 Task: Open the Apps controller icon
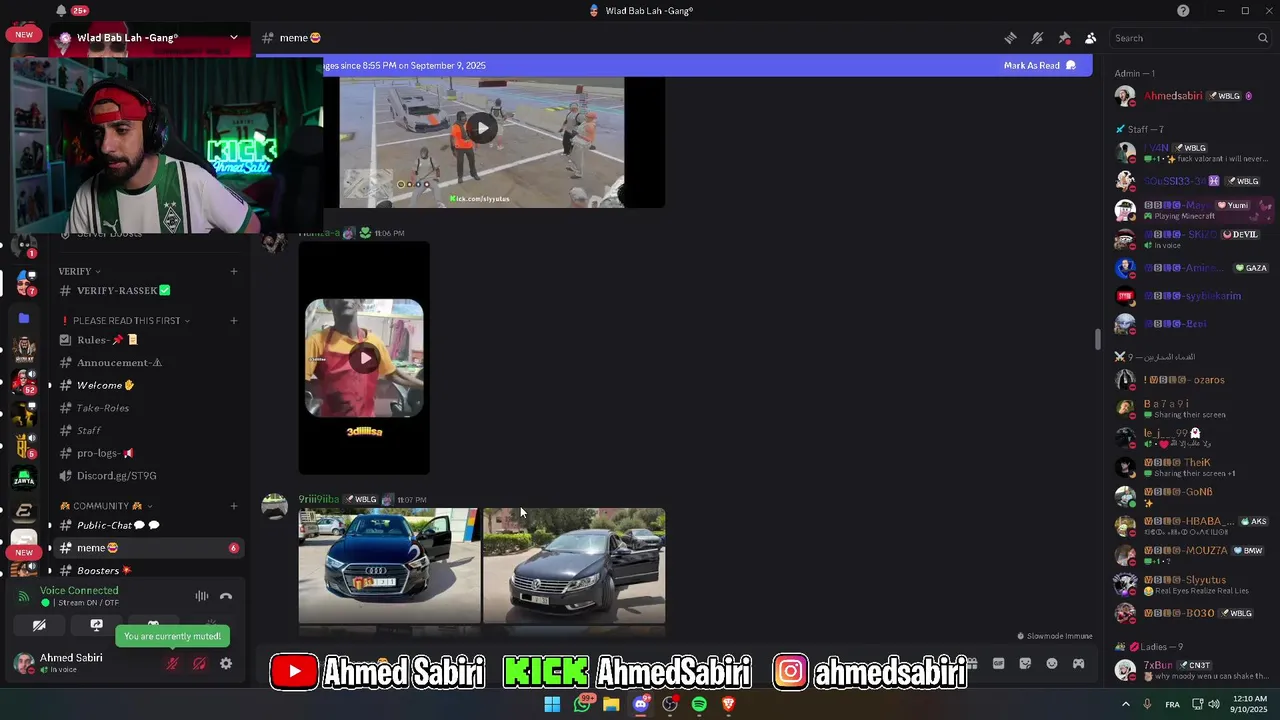(1078, 663)
